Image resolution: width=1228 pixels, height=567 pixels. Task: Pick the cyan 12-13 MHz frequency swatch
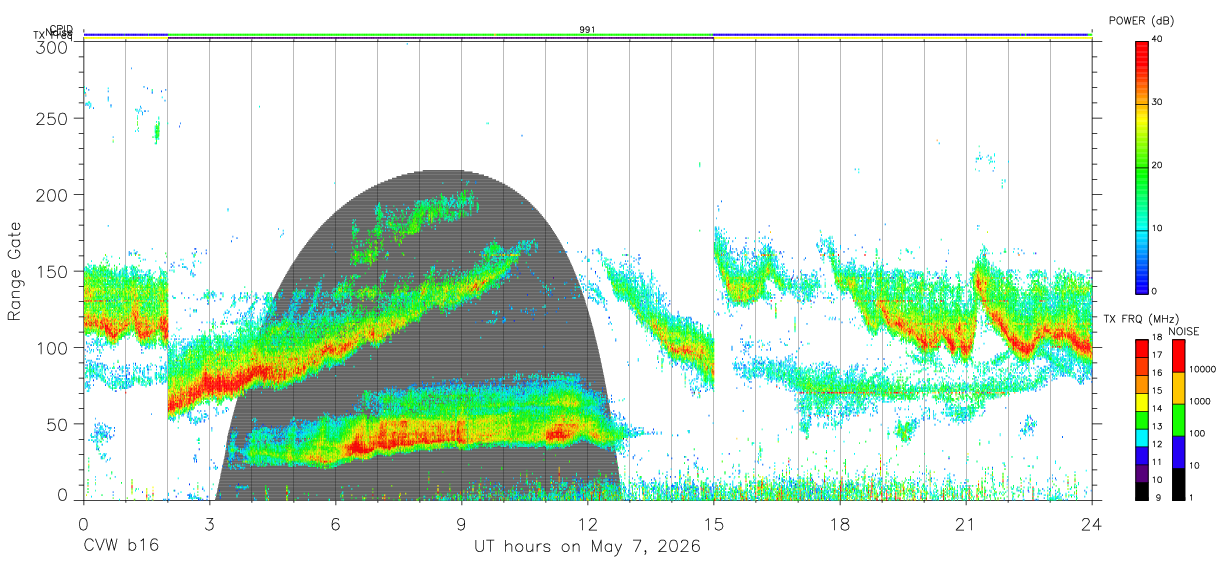point(1142,438)
